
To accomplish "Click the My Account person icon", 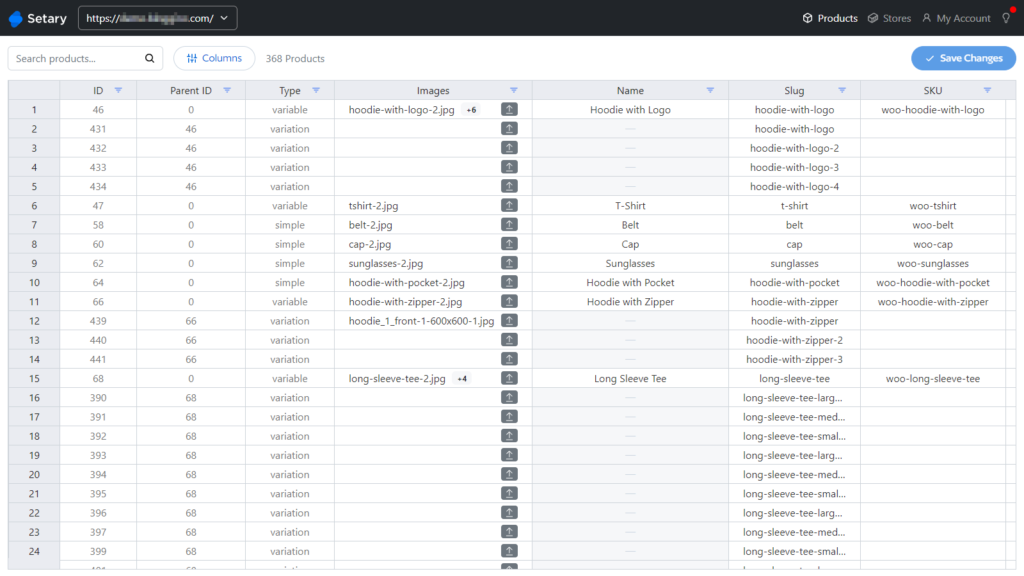I will coord(927,17).
